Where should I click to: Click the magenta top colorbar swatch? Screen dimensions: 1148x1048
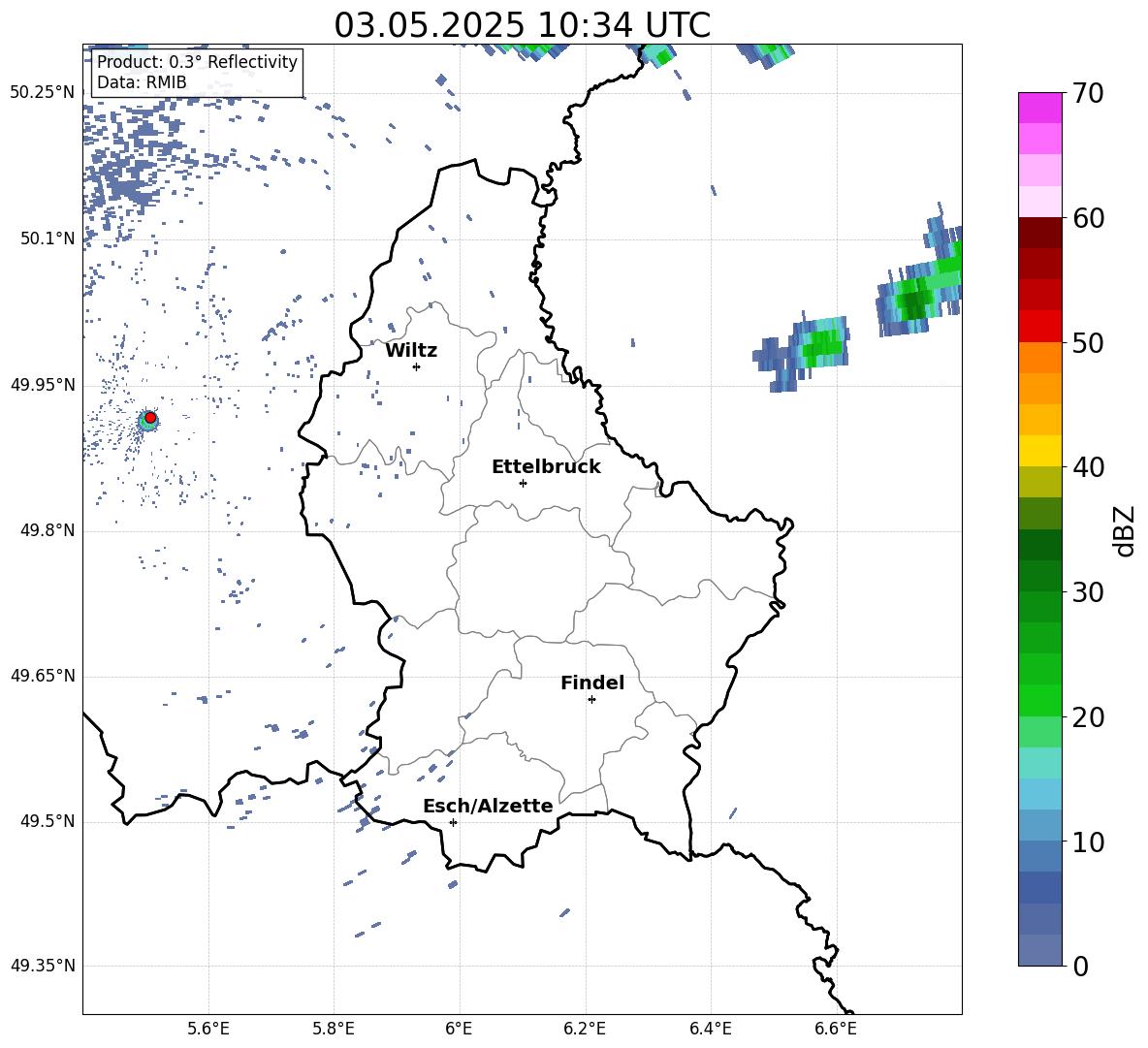(1040, 109)
